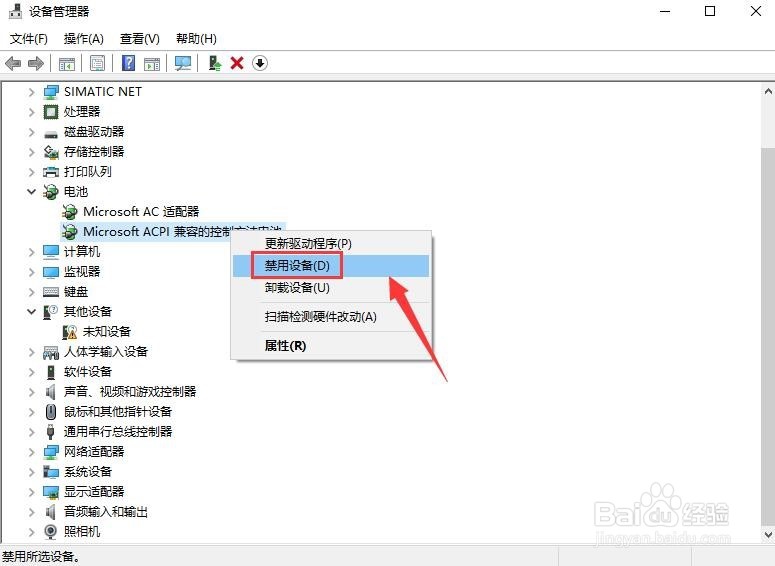Collapse the 其他设备 node
The image size is (775, 566).
(32, 311)
